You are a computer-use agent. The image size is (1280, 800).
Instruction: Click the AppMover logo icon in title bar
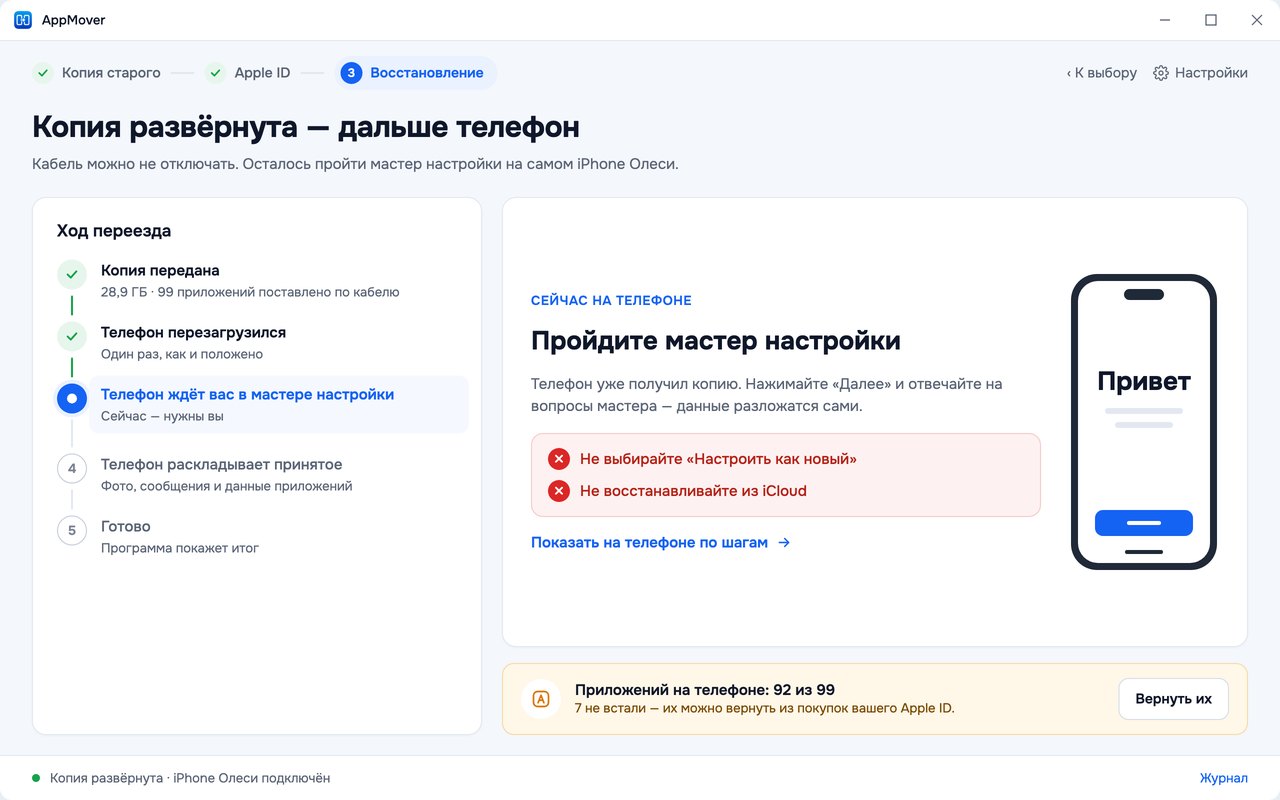[23, 20]
